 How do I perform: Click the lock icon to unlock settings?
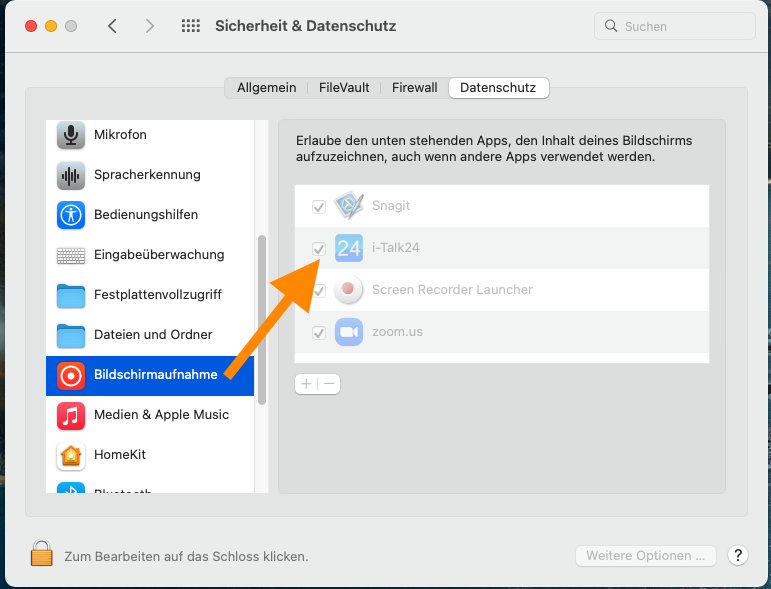click(42, 553)
